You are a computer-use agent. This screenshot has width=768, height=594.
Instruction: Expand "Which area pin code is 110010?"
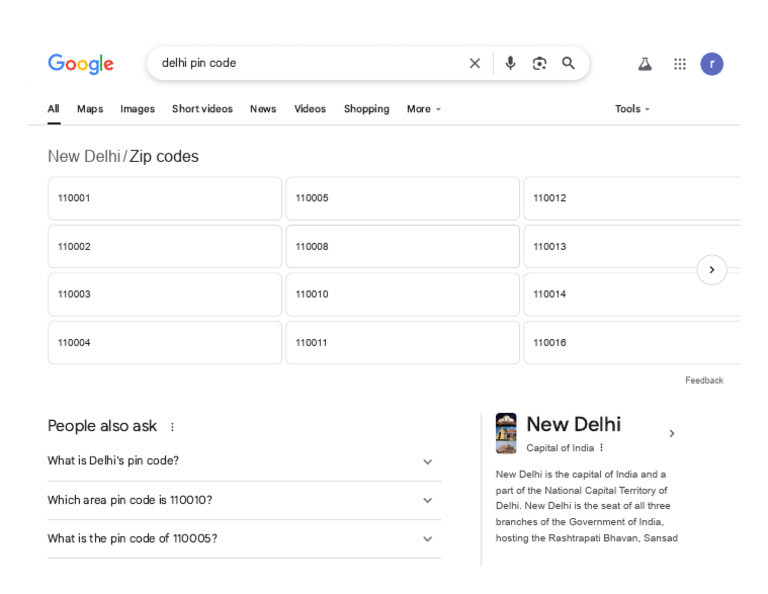[x=427, y=500]
